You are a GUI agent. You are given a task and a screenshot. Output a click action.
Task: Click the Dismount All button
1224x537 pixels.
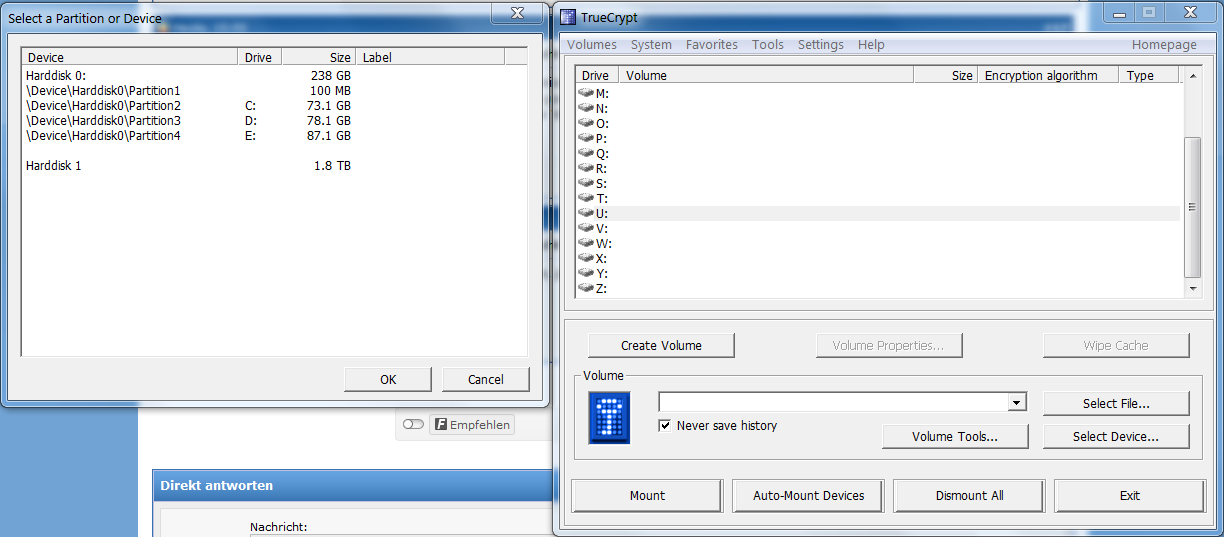[x=969, y=495]
